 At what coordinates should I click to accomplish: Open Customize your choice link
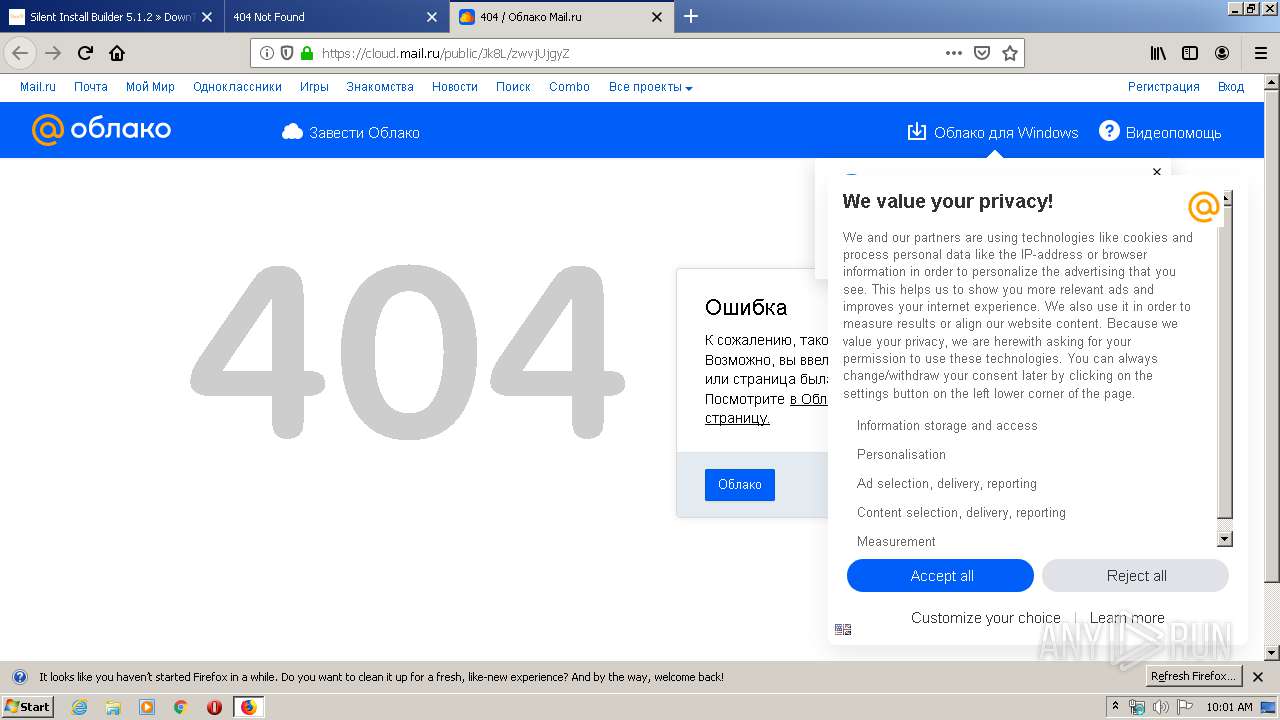[985, 618]
